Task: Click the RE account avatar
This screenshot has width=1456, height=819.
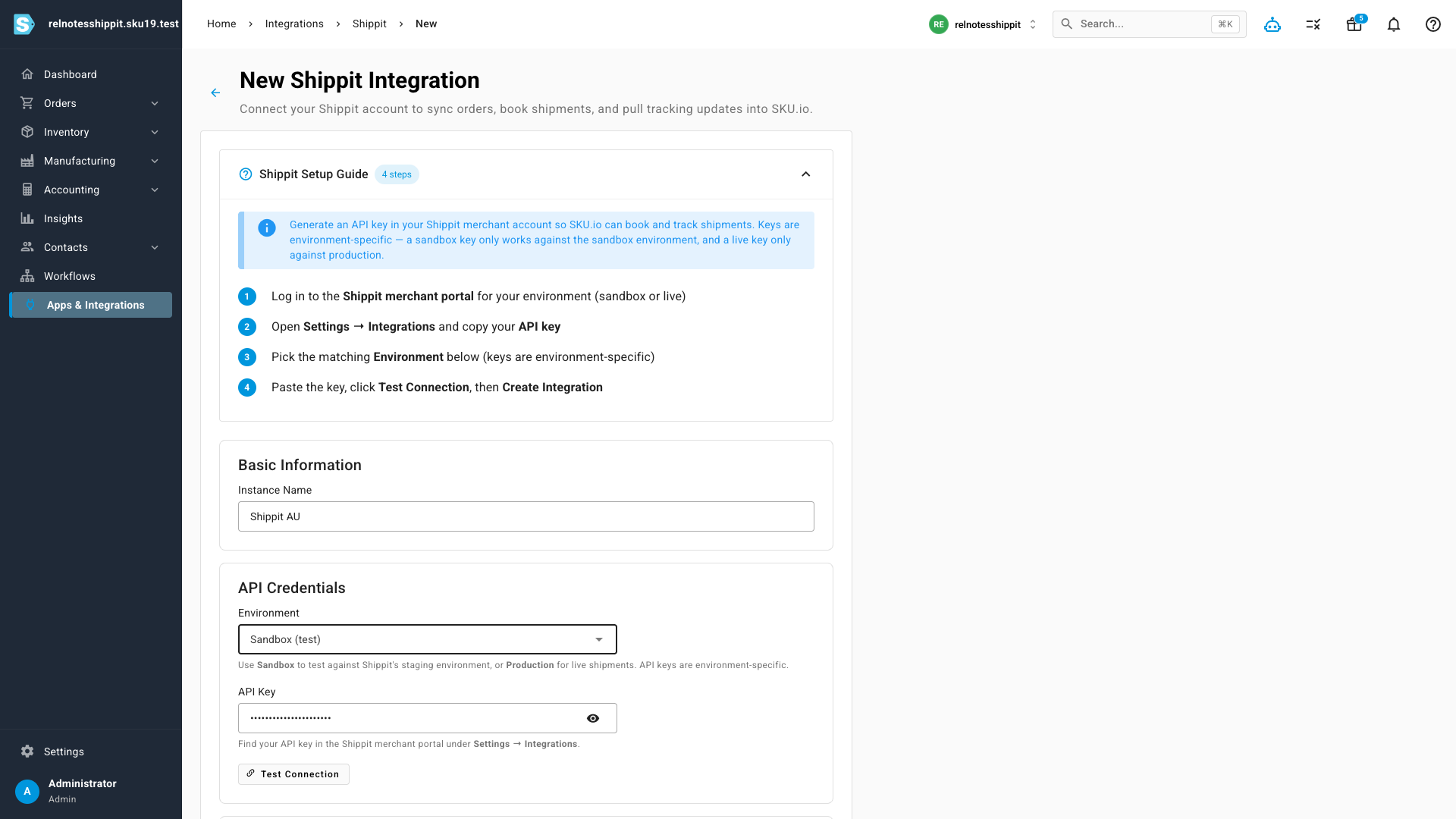Action: click(939, 24)
